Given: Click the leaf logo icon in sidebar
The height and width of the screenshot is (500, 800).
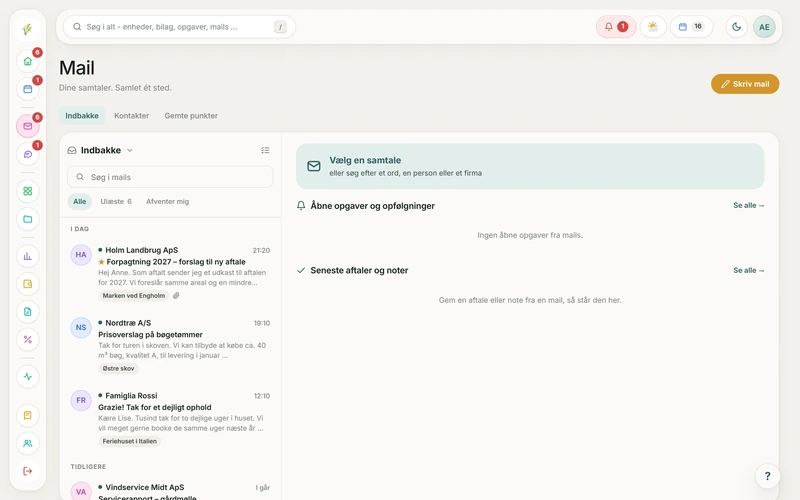Looking at the screenshot, I should (28, 29).
